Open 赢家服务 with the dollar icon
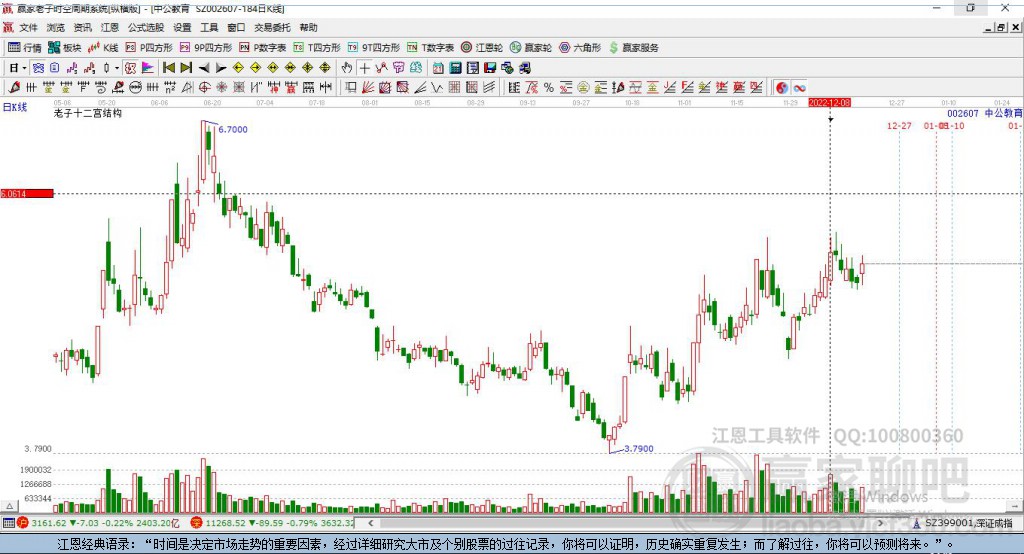The width and height of the screenshot is (1024, 554). [633, 48]
